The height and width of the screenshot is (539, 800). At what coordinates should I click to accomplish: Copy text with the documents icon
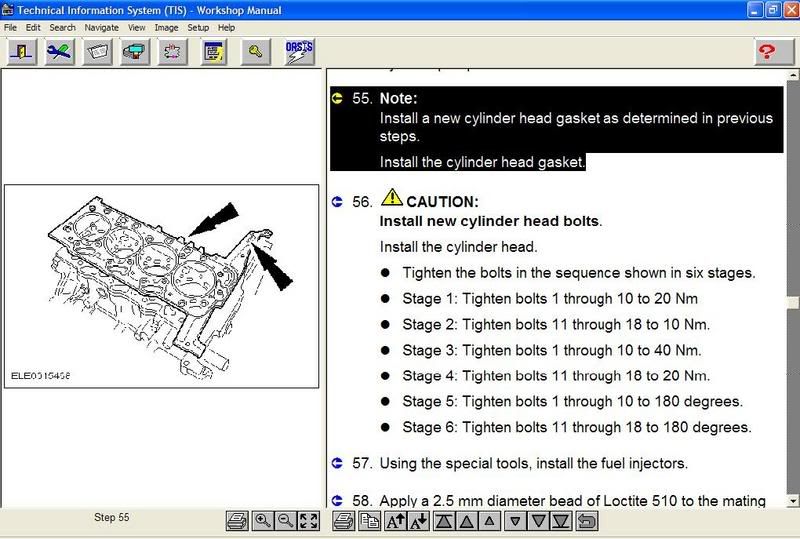pos(369,521)
